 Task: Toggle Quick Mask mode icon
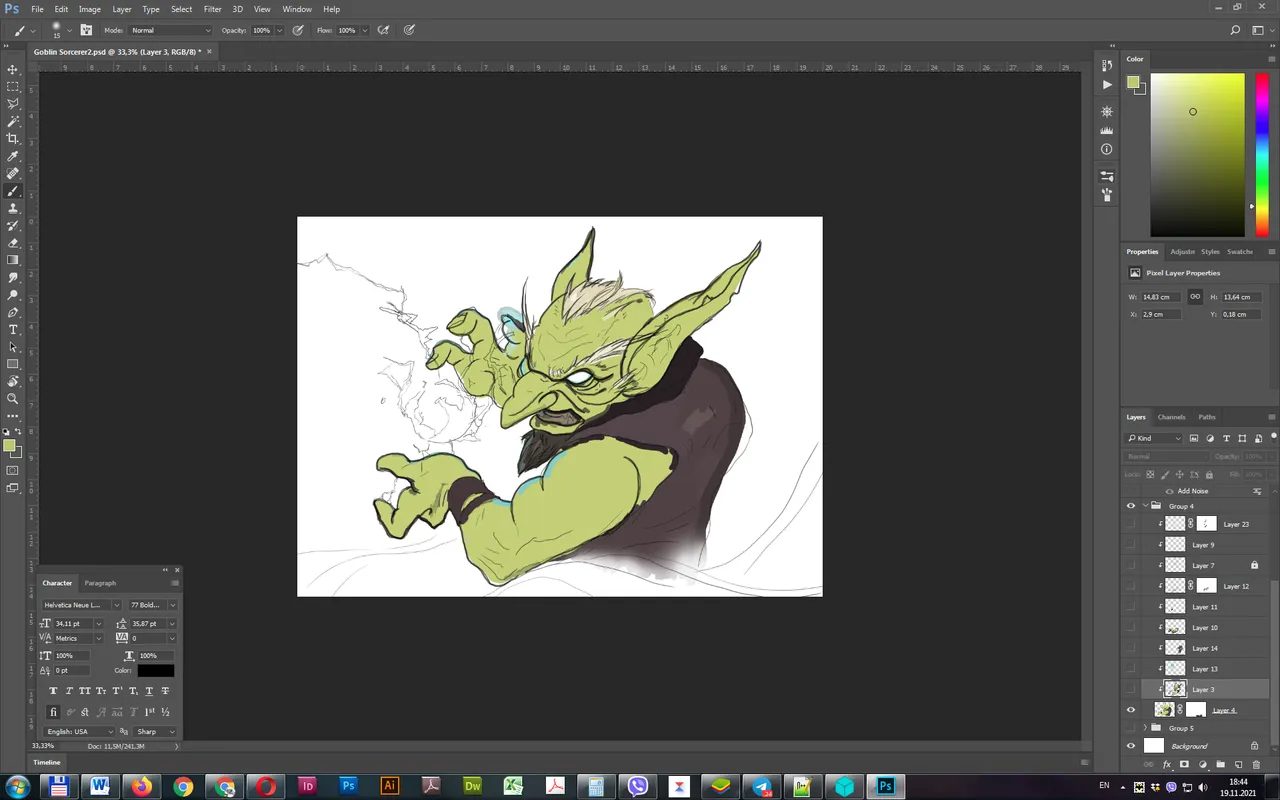[13, 470]
